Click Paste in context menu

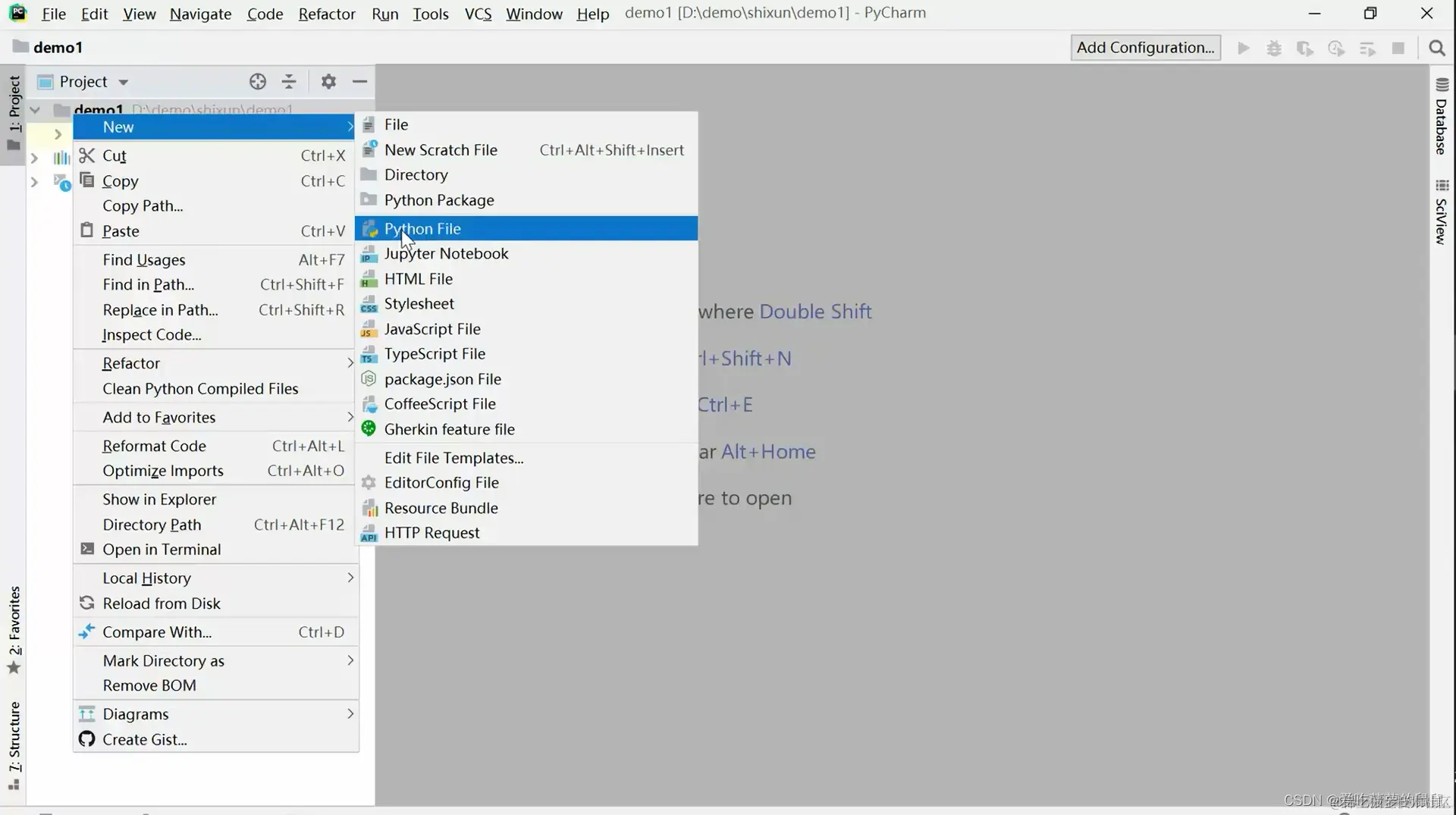[215, 231]
